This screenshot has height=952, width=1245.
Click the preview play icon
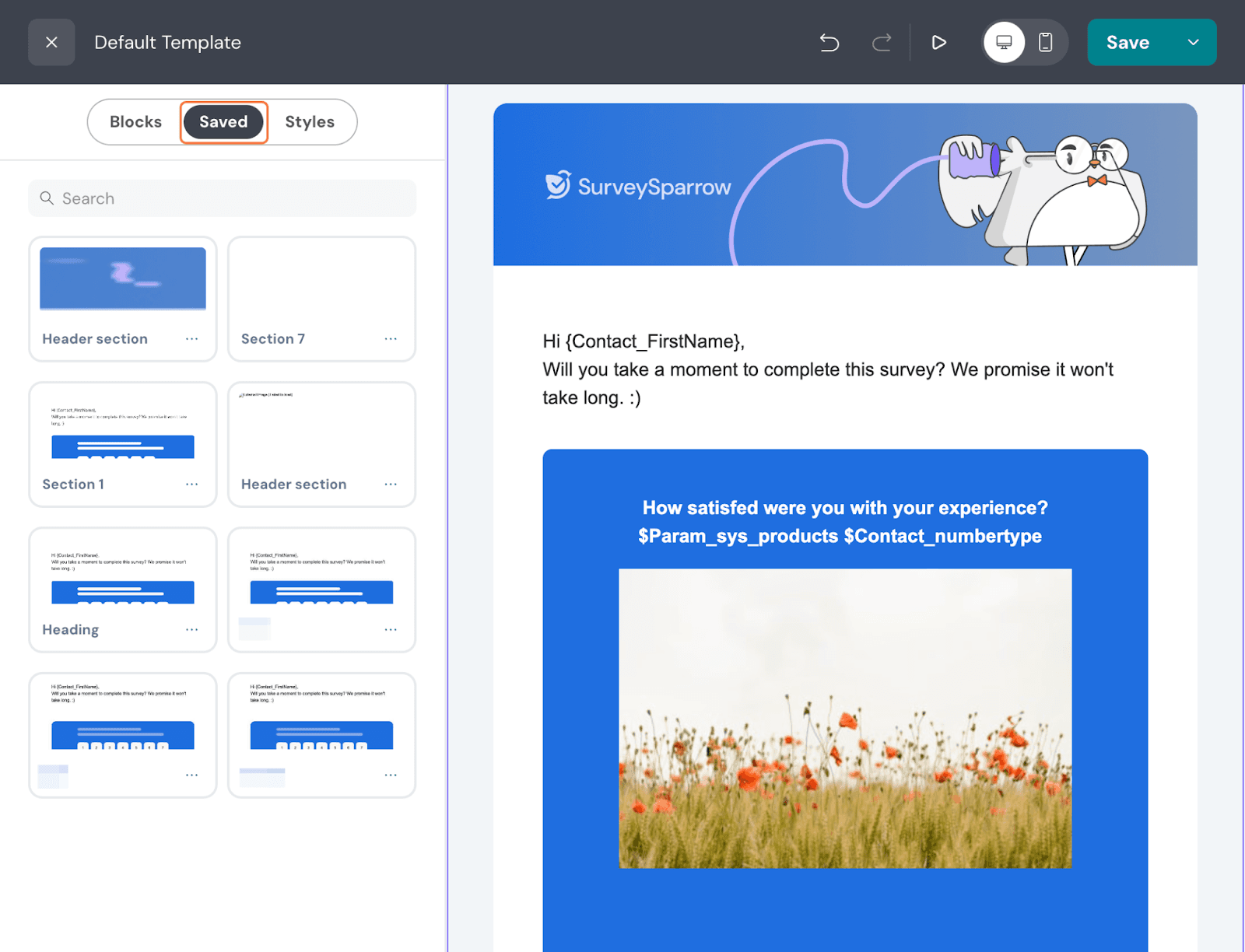(x=939, y=43)
